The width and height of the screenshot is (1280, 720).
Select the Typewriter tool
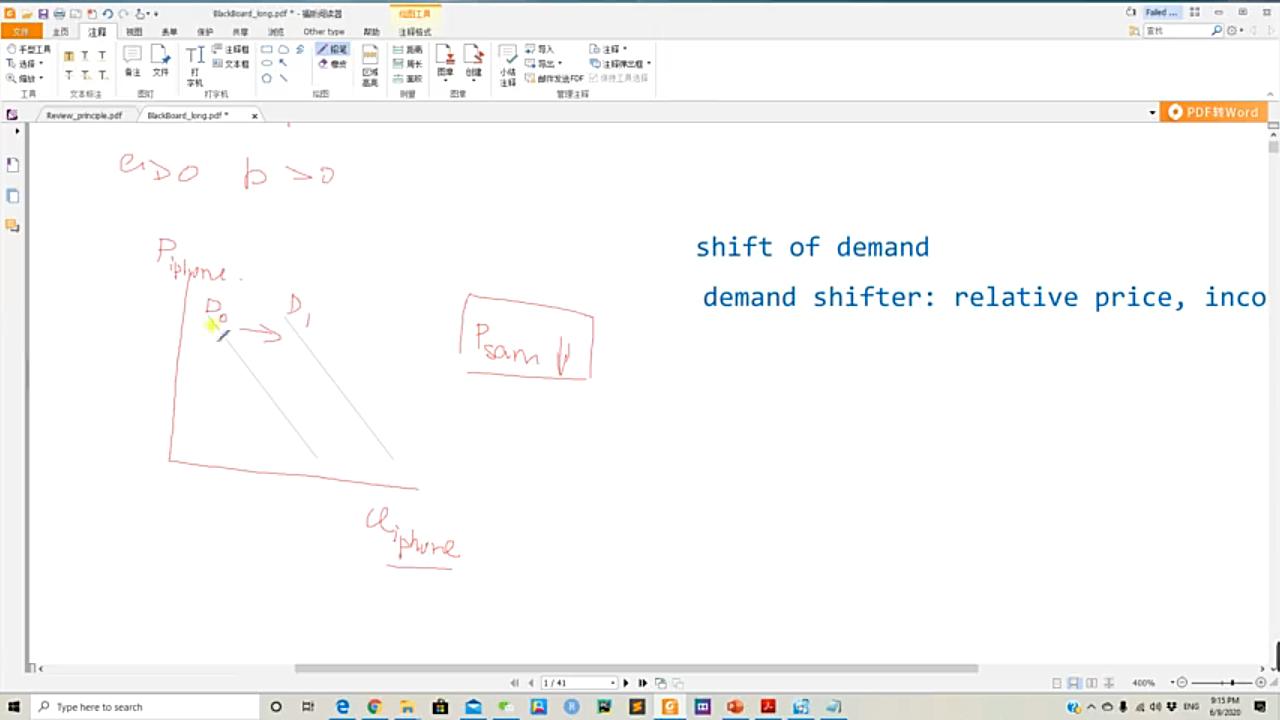coord(195,66)
